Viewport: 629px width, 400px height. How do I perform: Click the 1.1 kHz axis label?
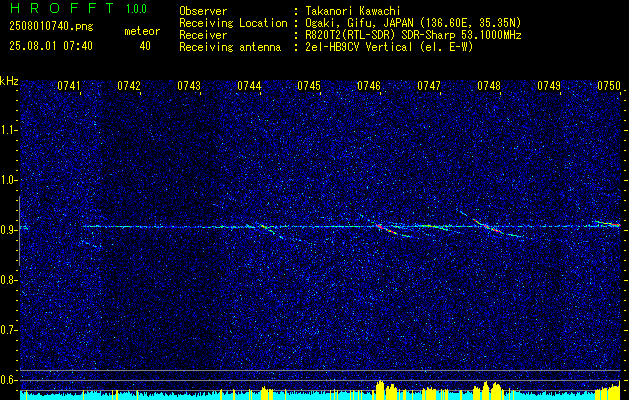[x=8, y=130]
